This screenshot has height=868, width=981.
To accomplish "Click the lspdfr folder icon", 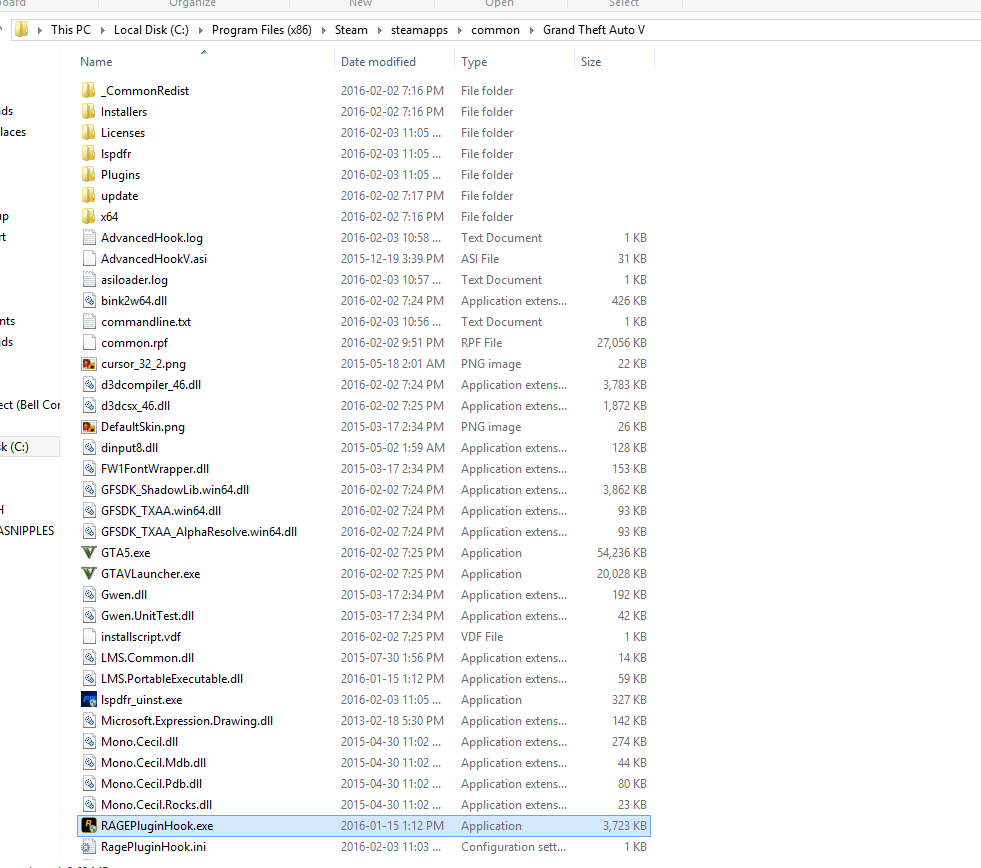I will click(89, 153).
